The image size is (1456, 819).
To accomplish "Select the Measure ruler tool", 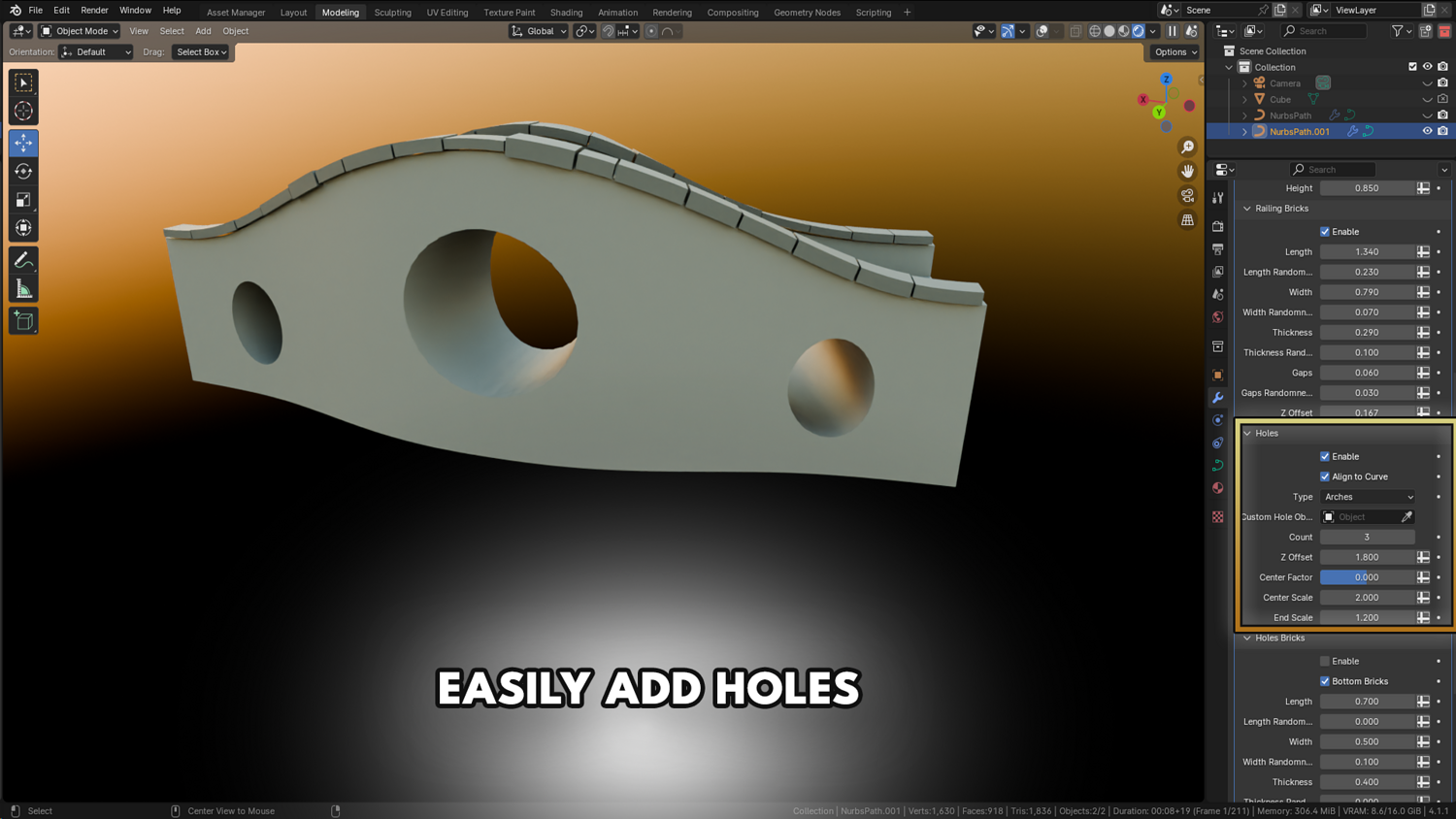I will click(23, 289).
